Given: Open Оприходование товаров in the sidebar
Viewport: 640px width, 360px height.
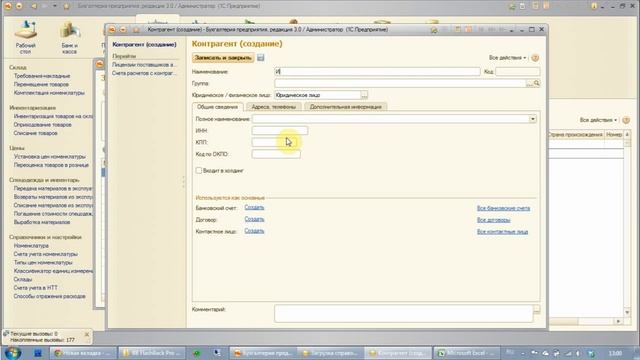Looking at the screenshot, I should (42, 124).
